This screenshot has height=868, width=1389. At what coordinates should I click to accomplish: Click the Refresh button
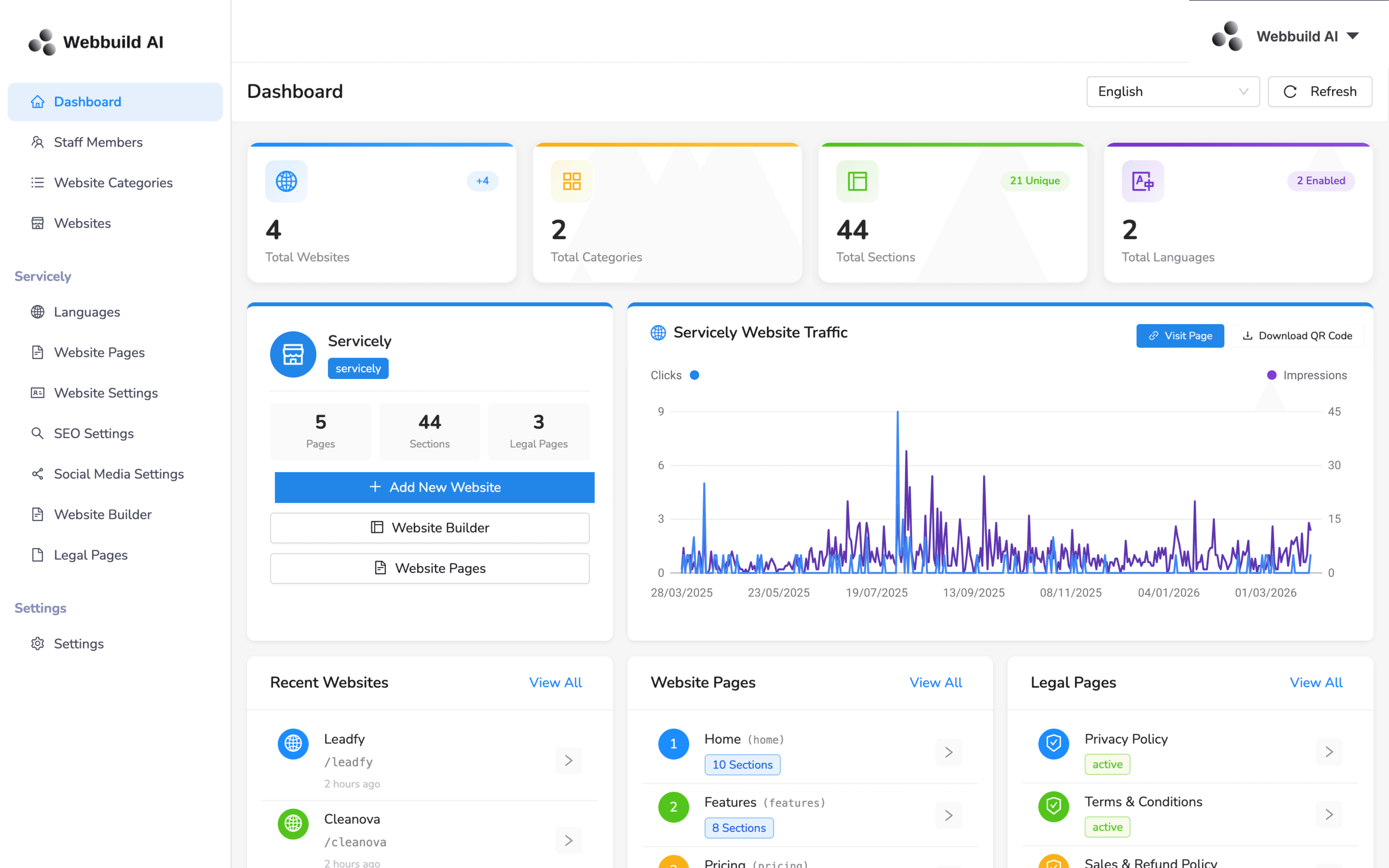point(1320,91)
